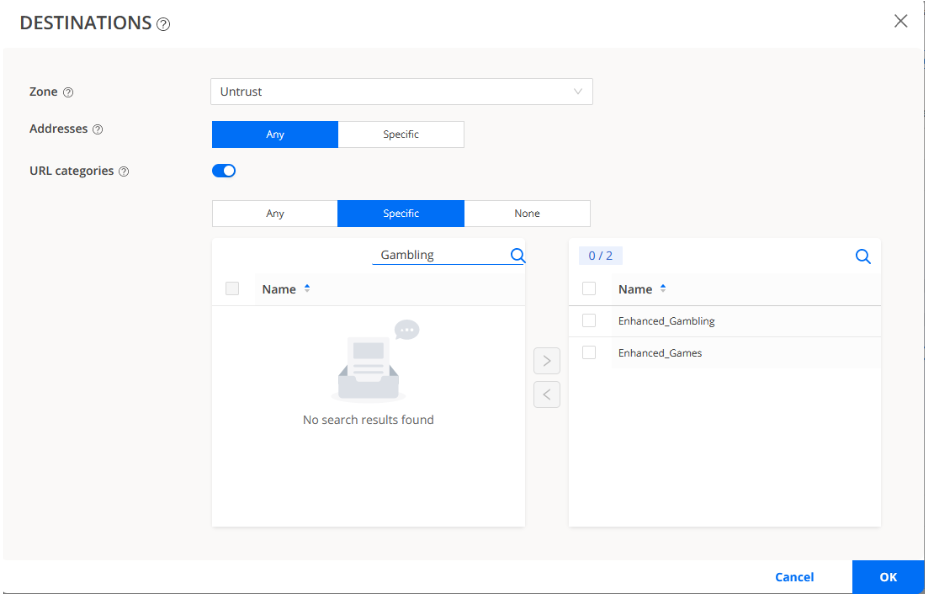
Task: Click the help icon beside URL categories
Action: (x=124, y=171)
